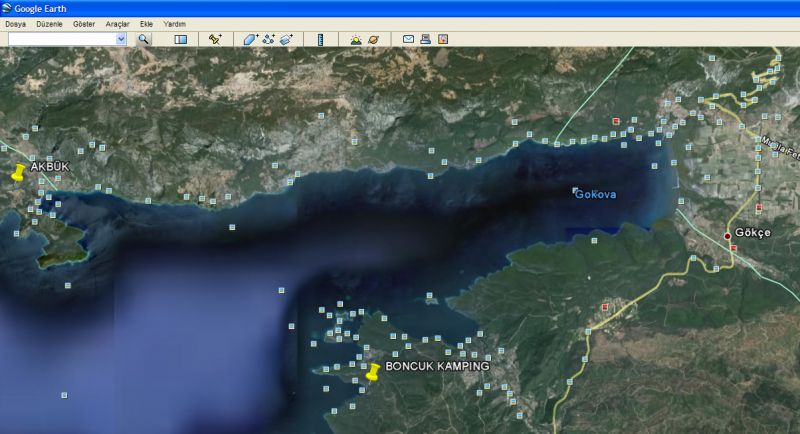Click the email envelope icon

click(x=408, y=39)
